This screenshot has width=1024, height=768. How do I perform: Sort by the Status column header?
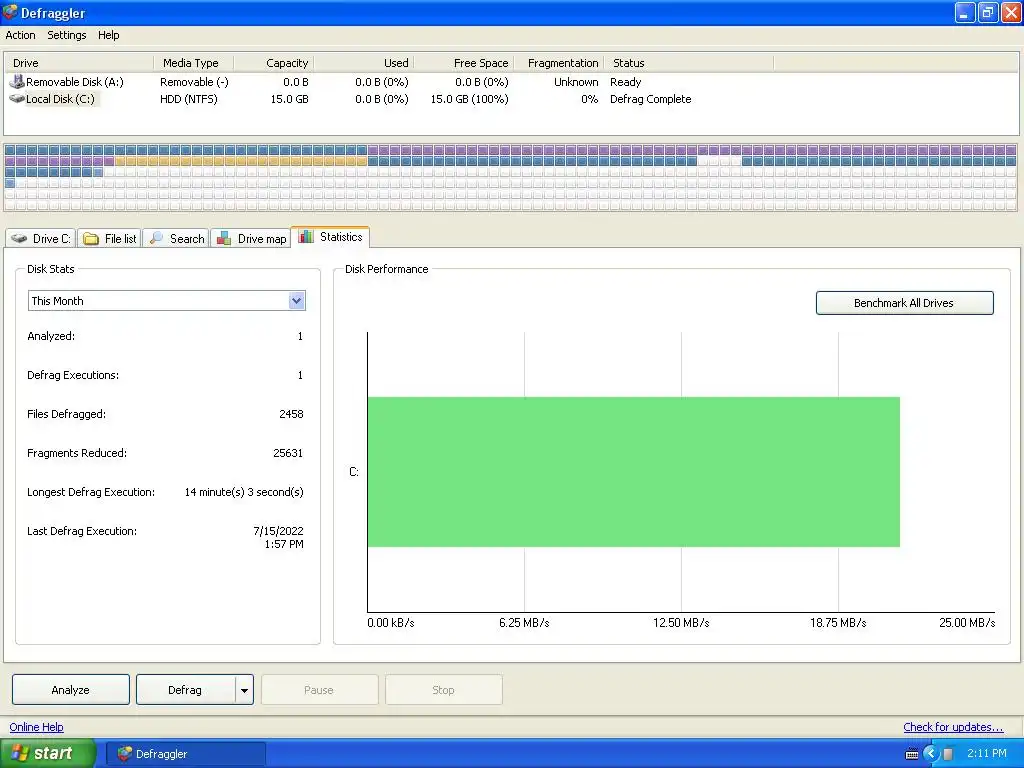tap(688, 63)
